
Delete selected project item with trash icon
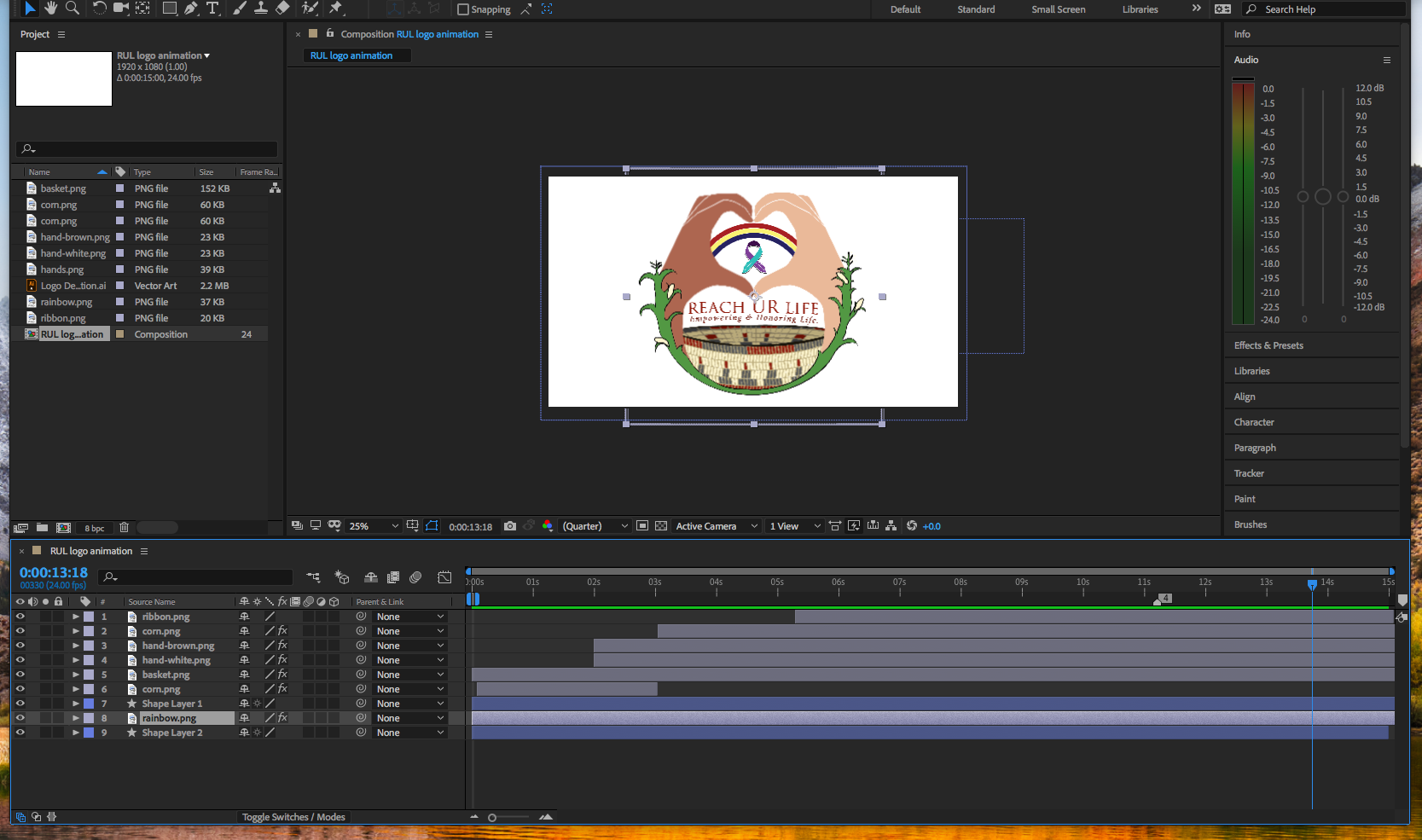coord(124,528)
